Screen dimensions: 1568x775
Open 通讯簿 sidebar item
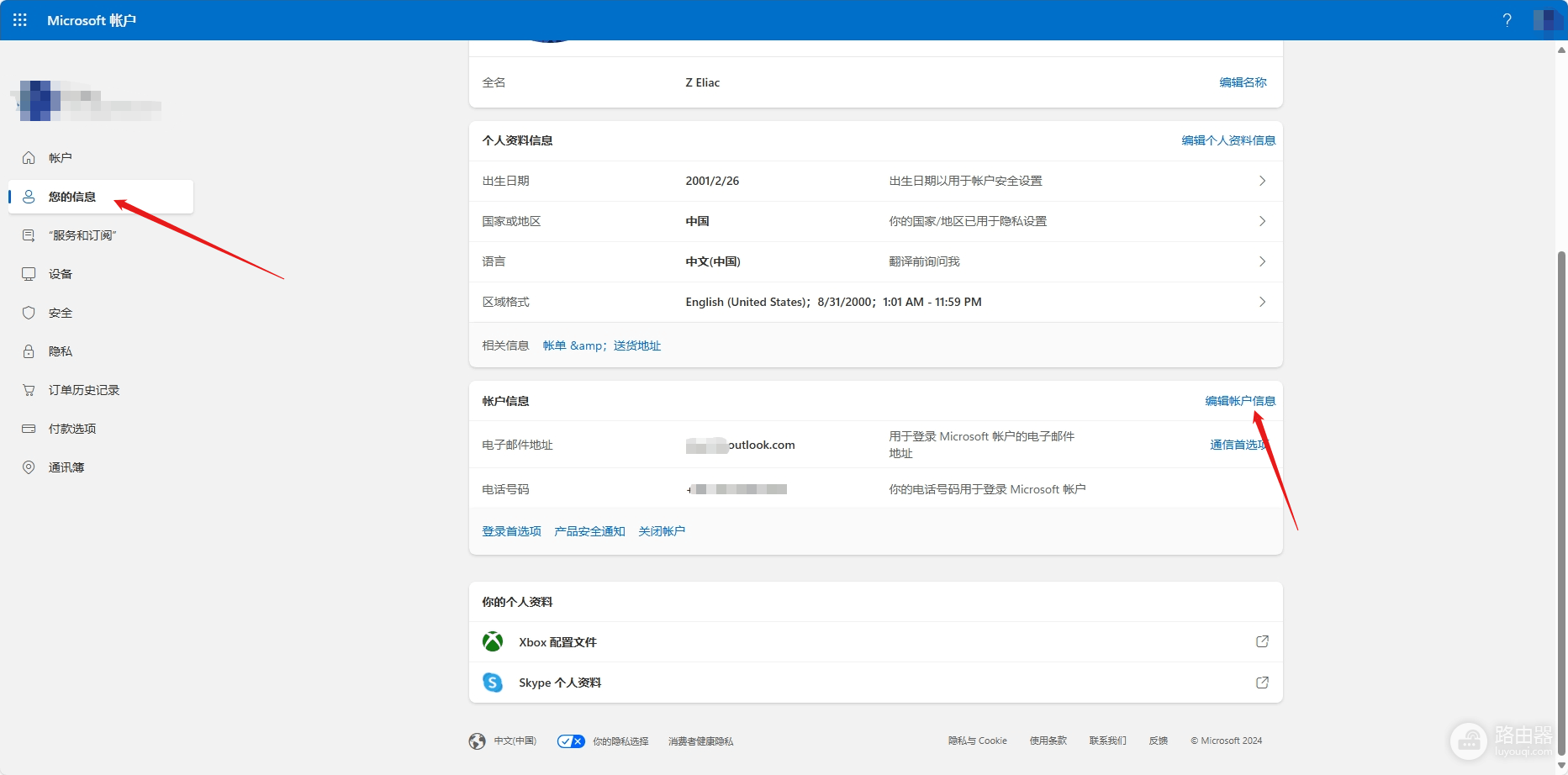[x=101, y=467]
